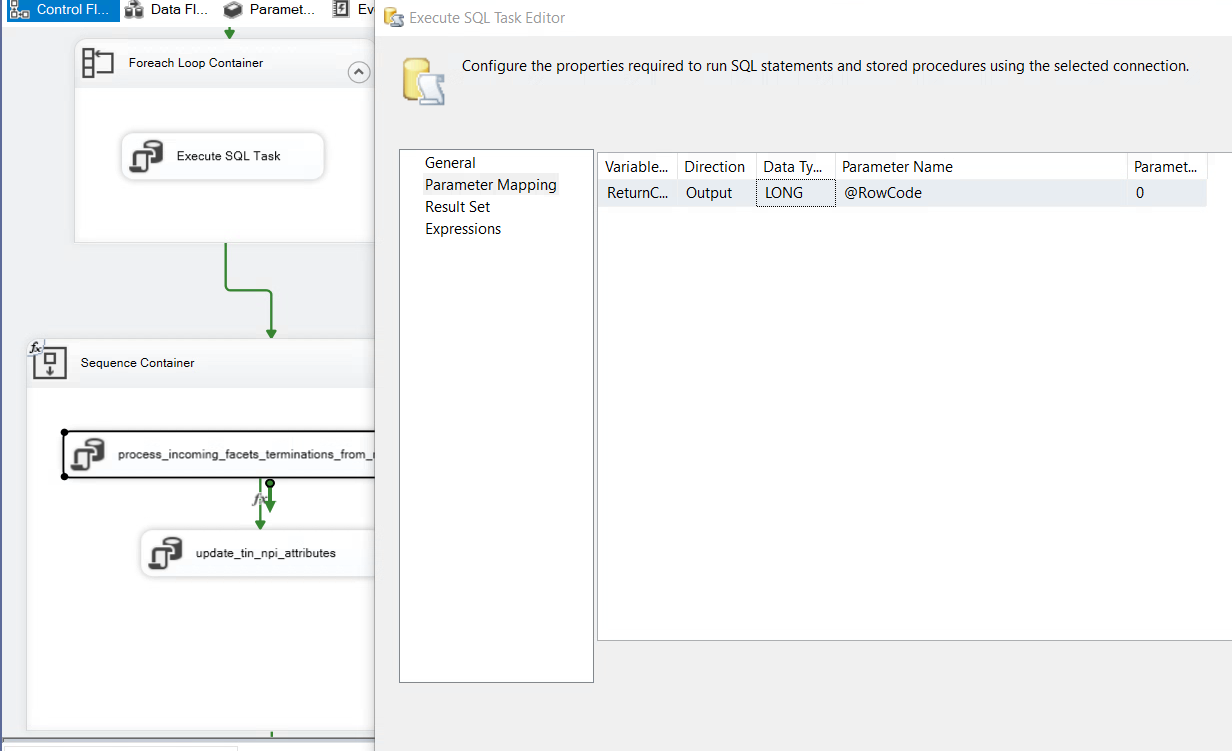Screen dimensions: 1232x751
Task: Edit the @RowCode parameter name cell
Action: coord(981,193)
